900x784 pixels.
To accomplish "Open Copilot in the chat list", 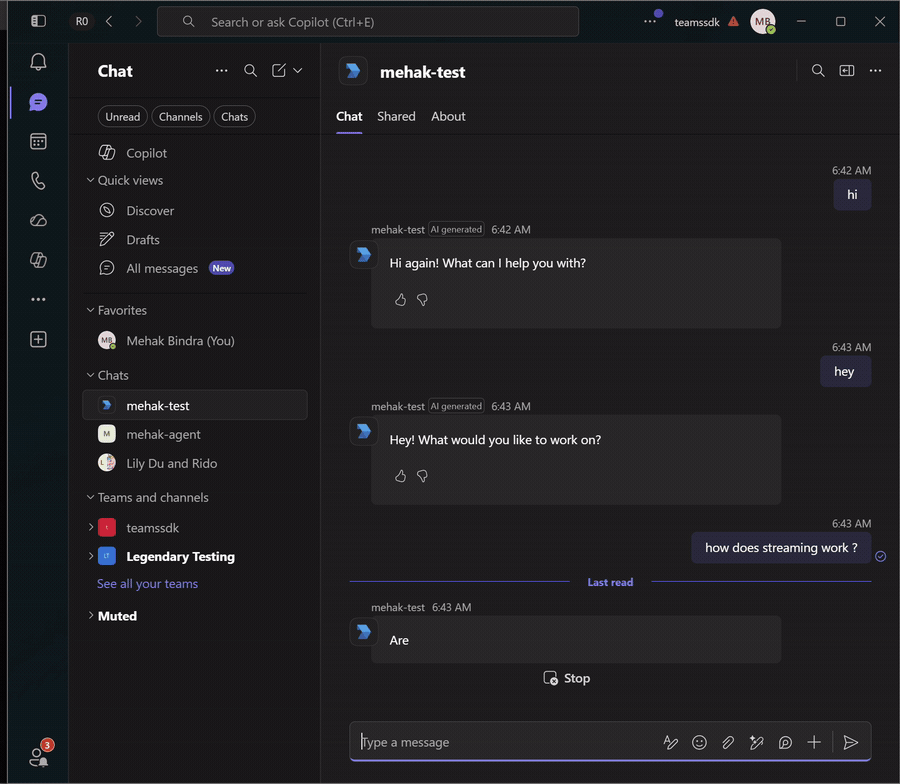I will click(x=195, y=153).
